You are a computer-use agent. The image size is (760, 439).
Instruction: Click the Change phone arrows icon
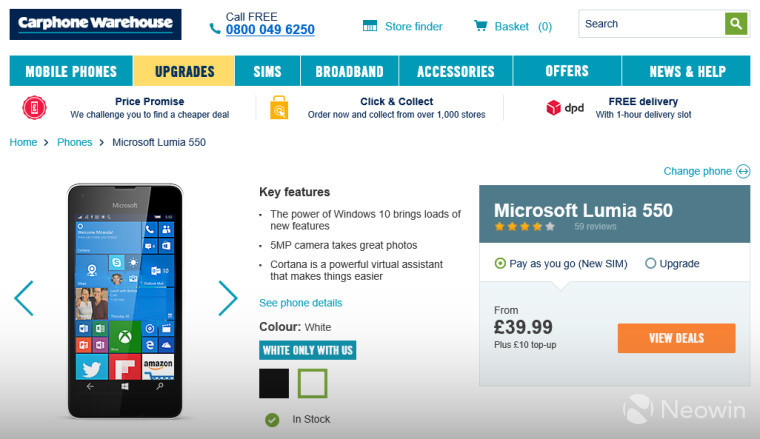point(743,171)
